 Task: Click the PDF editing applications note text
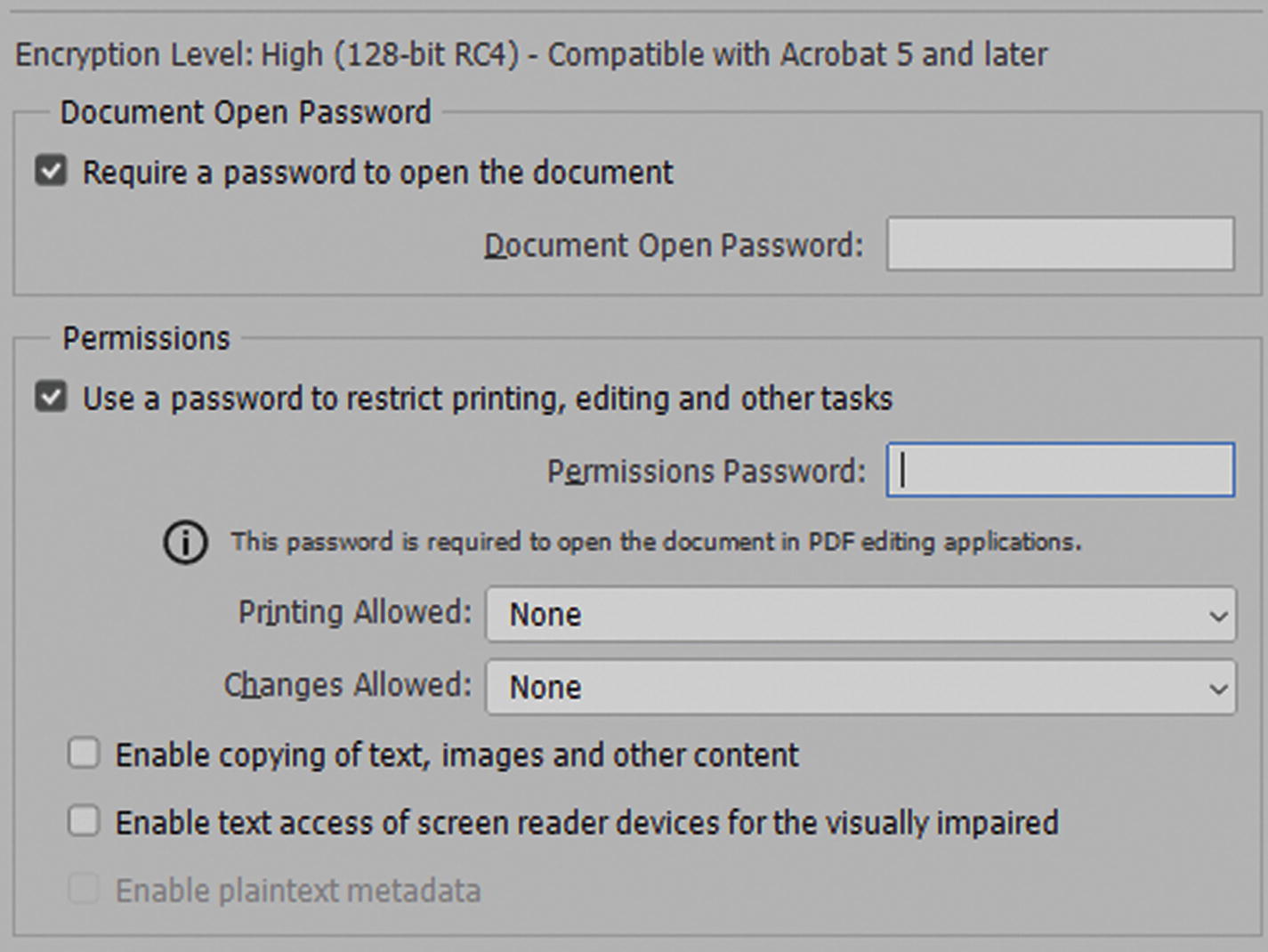656,542
